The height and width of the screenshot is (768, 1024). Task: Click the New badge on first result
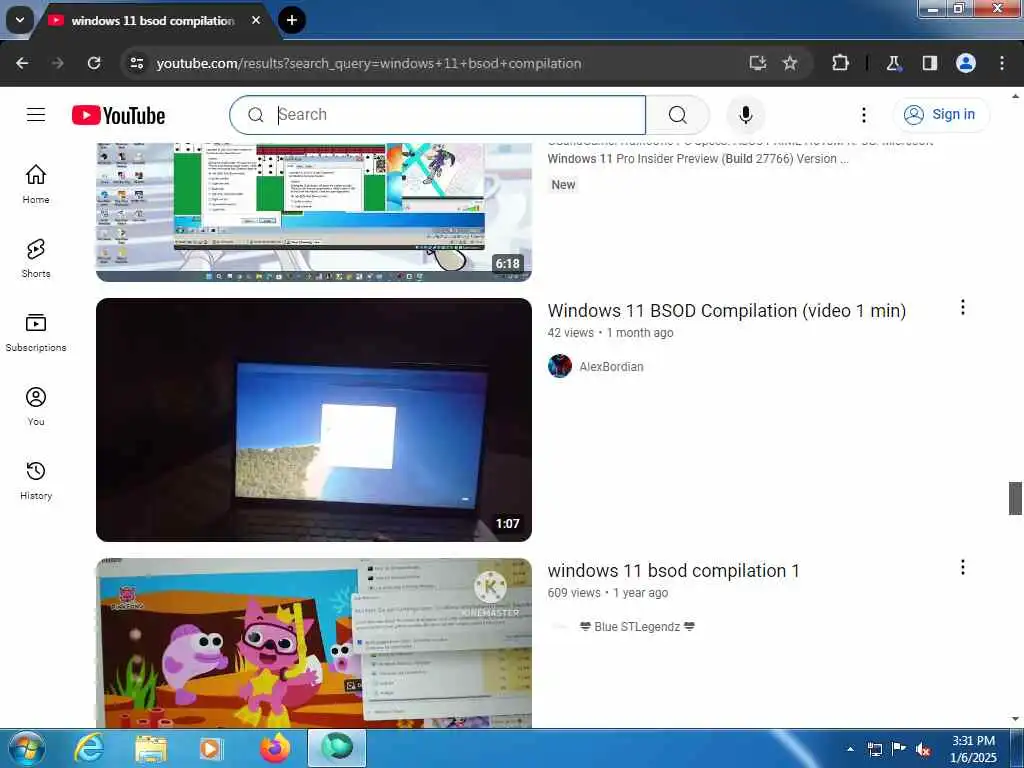tap(563, 185)
